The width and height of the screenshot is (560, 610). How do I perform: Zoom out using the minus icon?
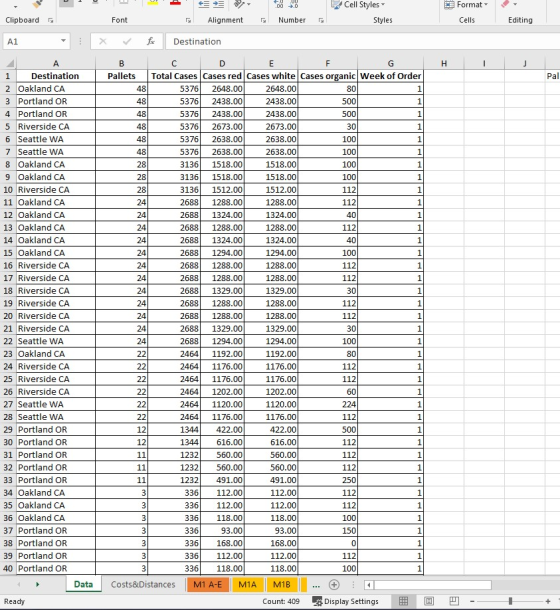click(472, 601)
